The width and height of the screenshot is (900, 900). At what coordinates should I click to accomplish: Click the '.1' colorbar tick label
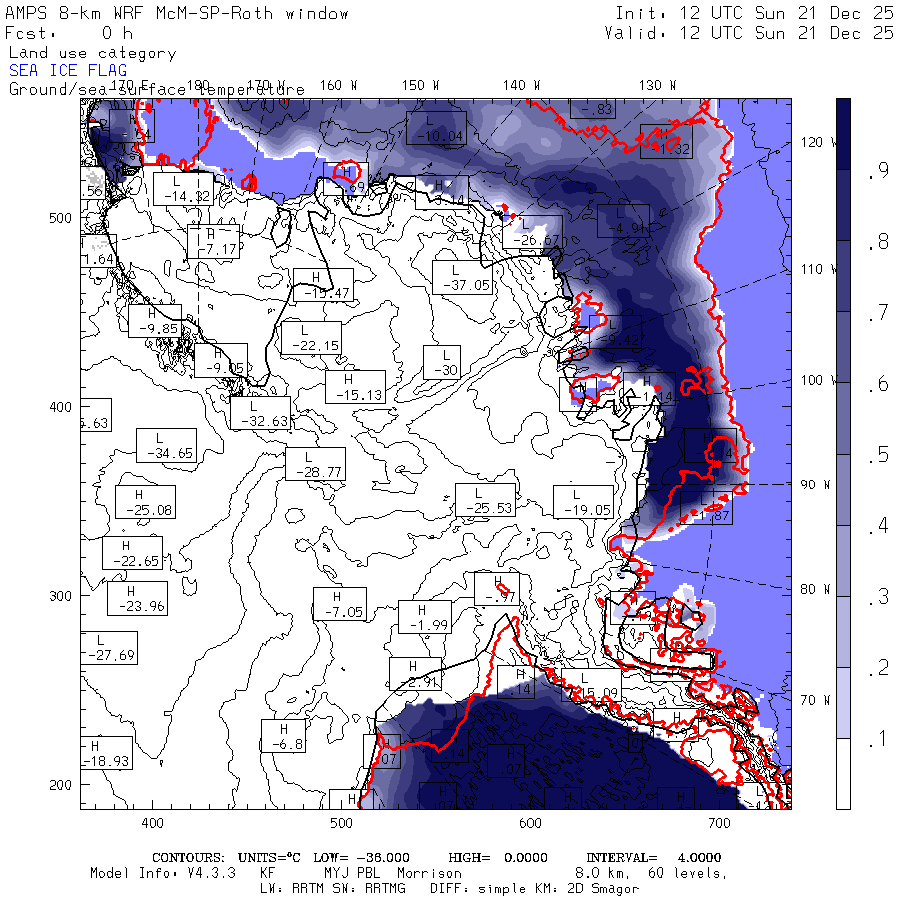[x=879, y=739]
